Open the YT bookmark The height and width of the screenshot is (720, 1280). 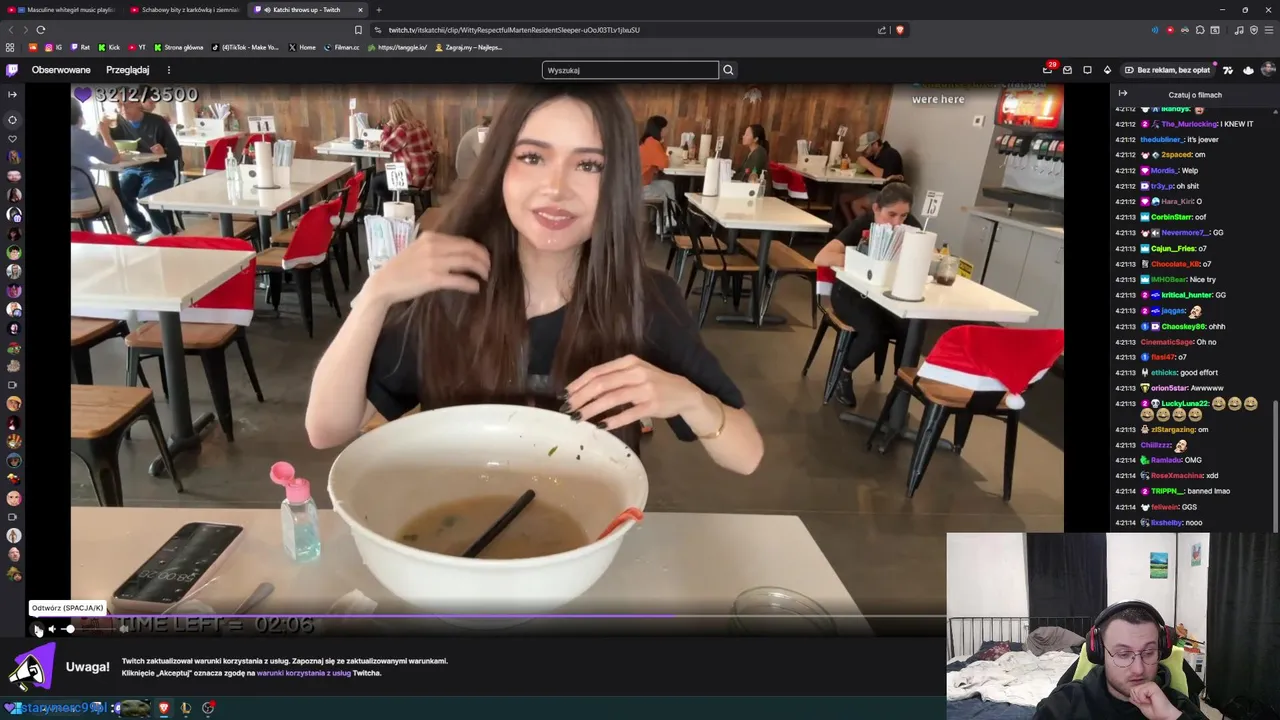click(136, 47)
